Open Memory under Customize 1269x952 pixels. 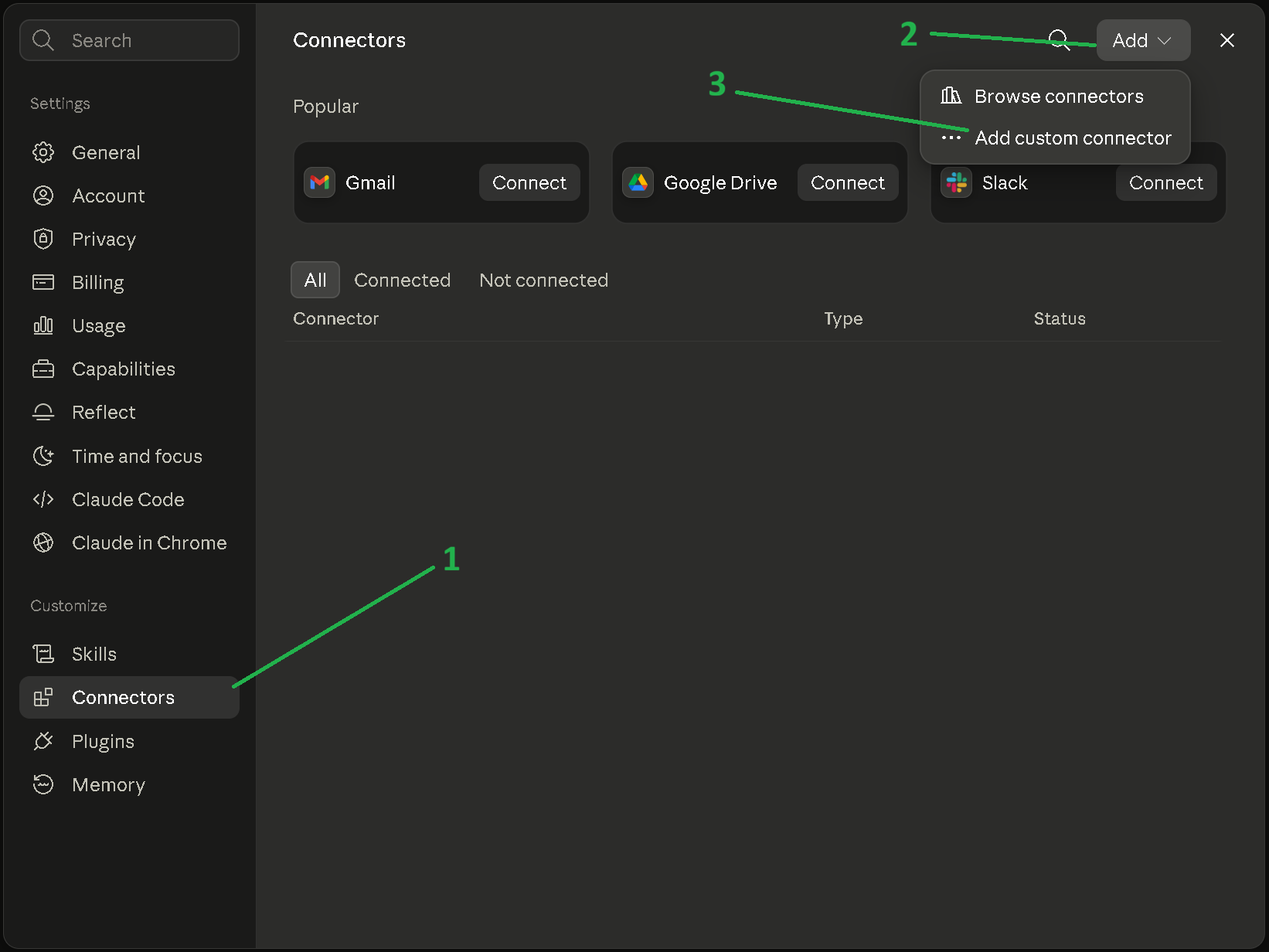point(129,784)
